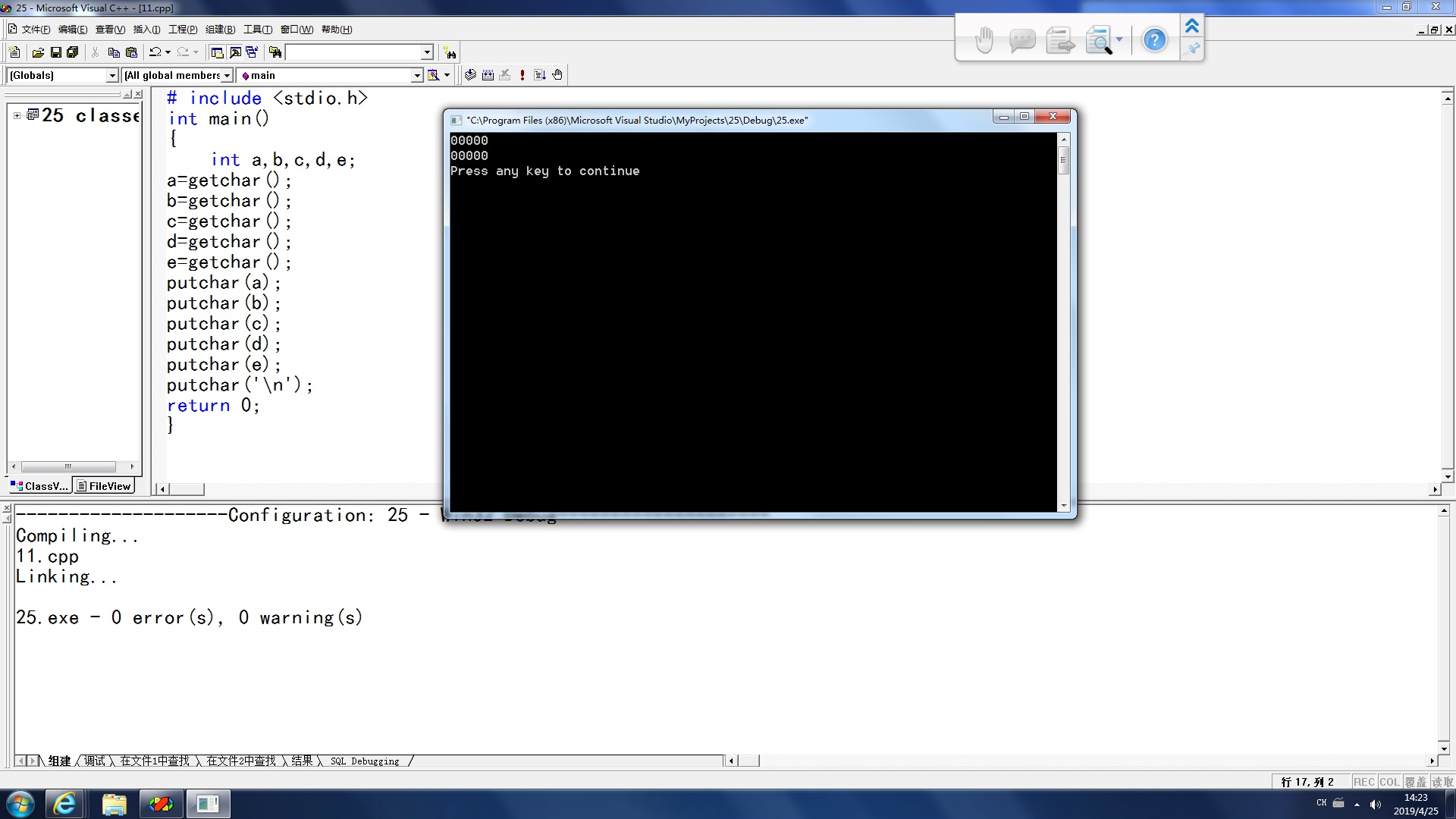Click the Open file folder icon
This screenshot has height=819, width=1456.
pos(38,52)
